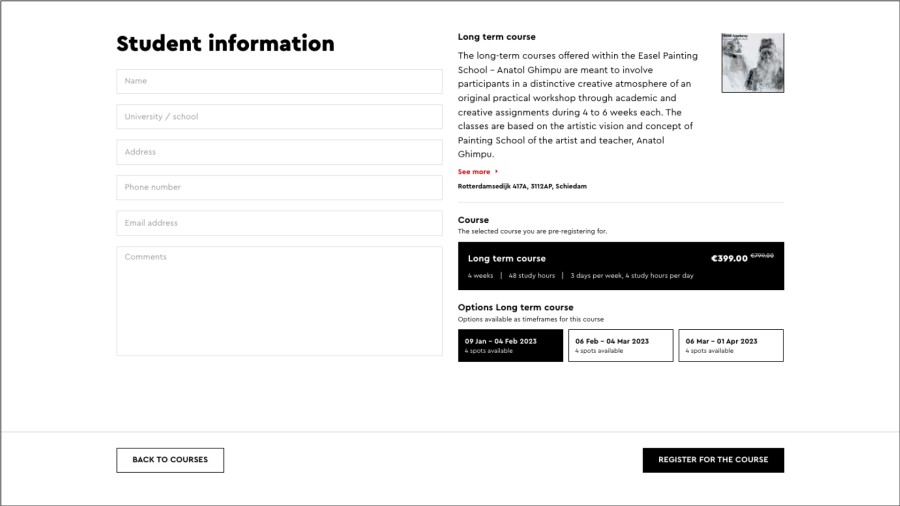Select the black Long term course card
The height and width of the screenshot is (506, 900).
(x=620, y=266)
